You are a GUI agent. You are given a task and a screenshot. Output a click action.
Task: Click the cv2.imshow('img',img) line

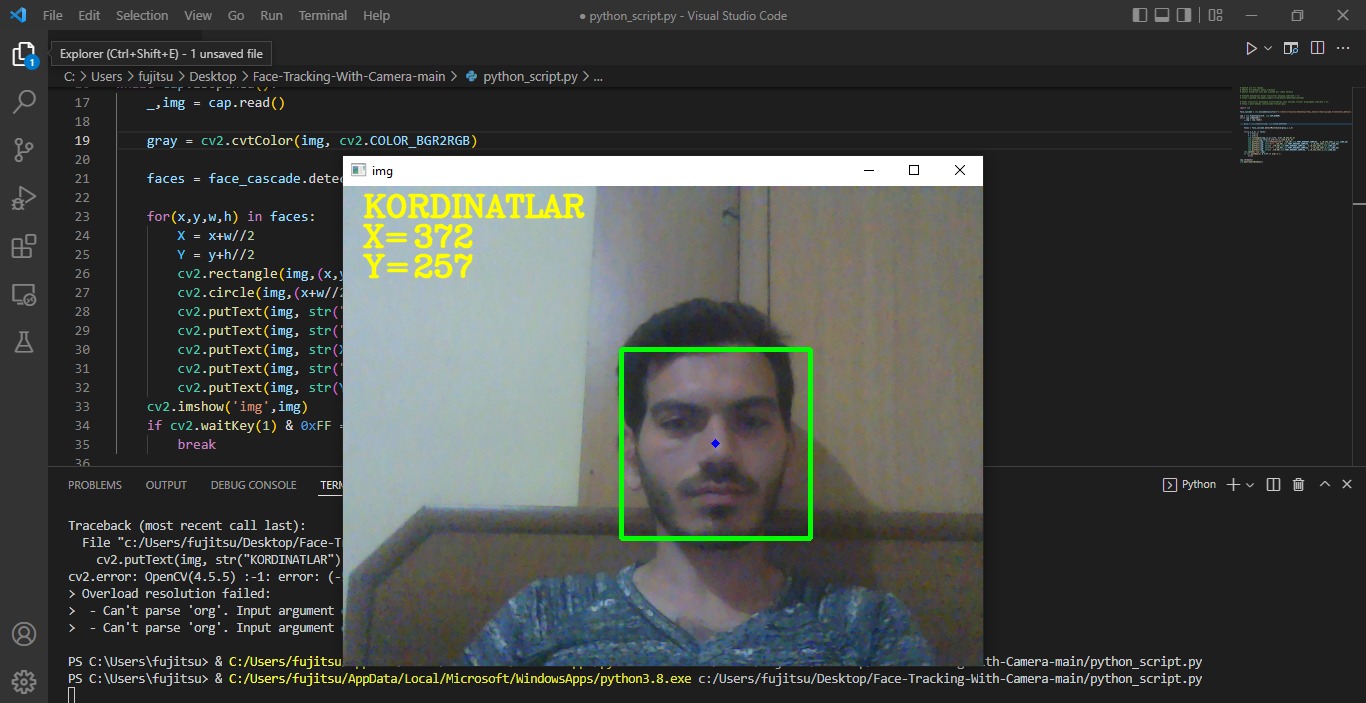227,407
